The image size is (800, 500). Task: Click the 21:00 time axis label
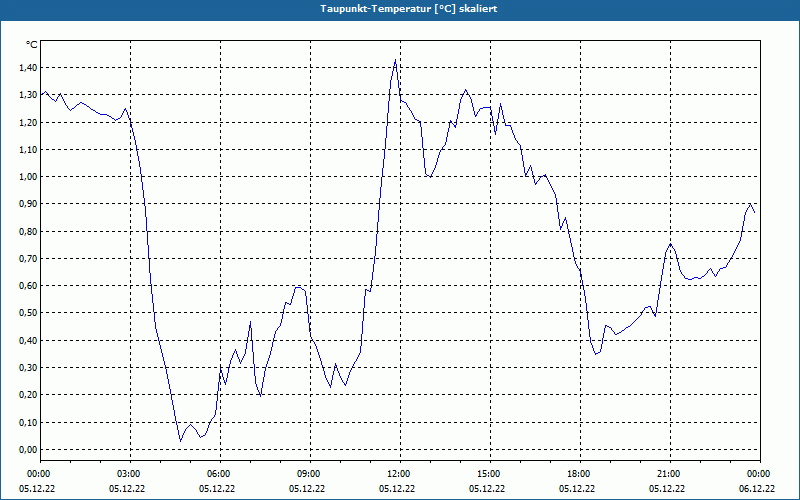(670, 474)
